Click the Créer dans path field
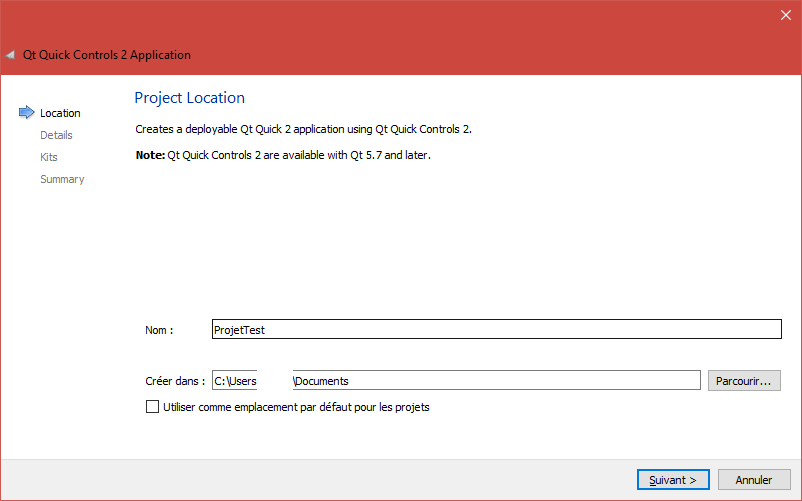 pos(456,380)
